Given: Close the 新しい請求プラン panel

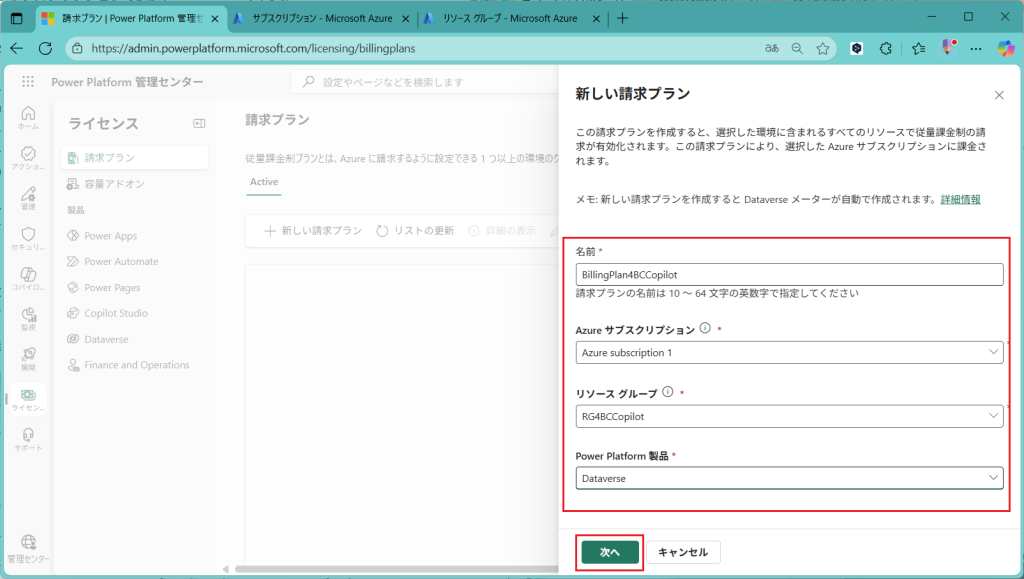Looking at the screenshot, I should pos(999,95).
